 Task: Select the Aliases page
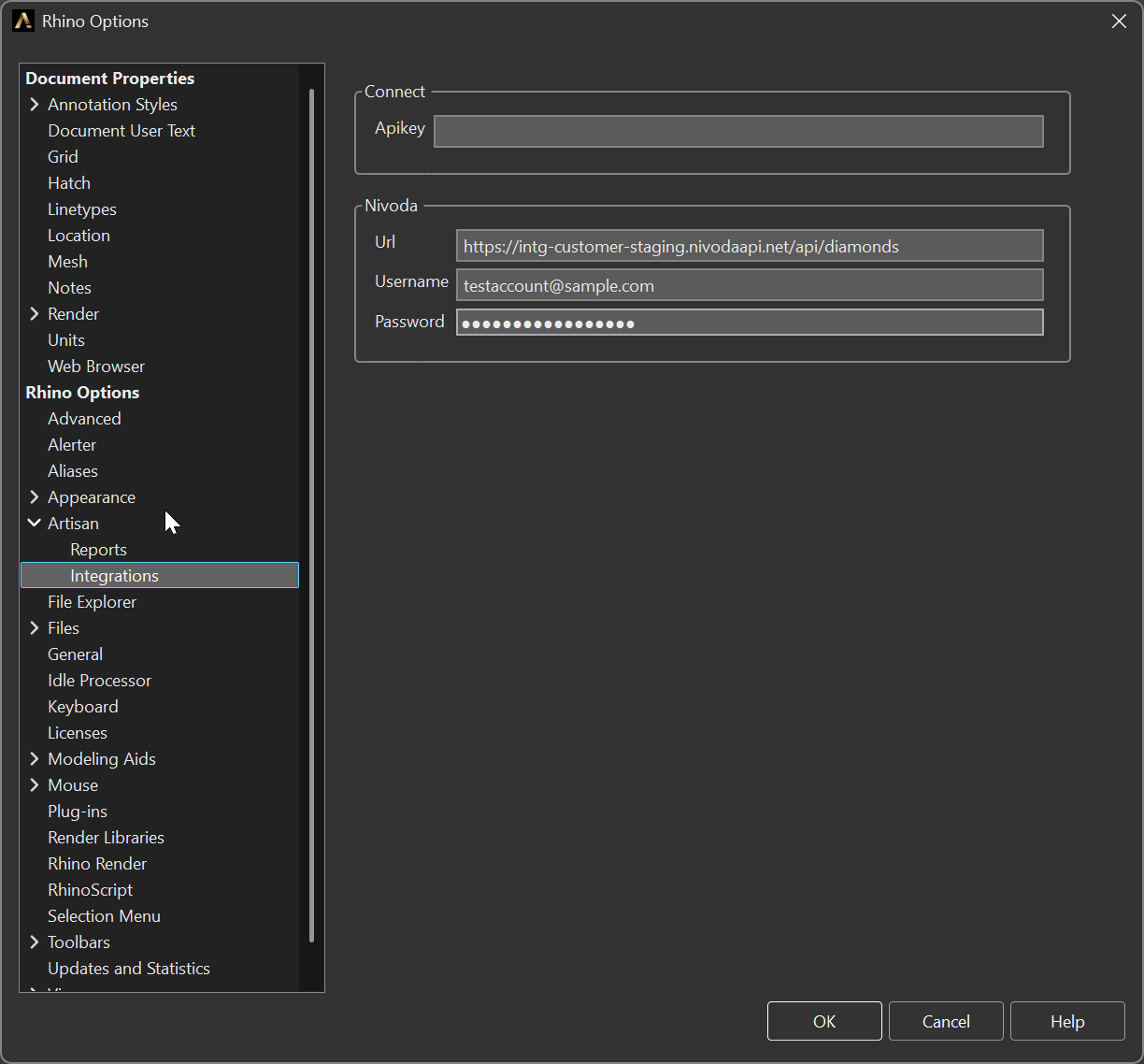[x=73, y=470]
